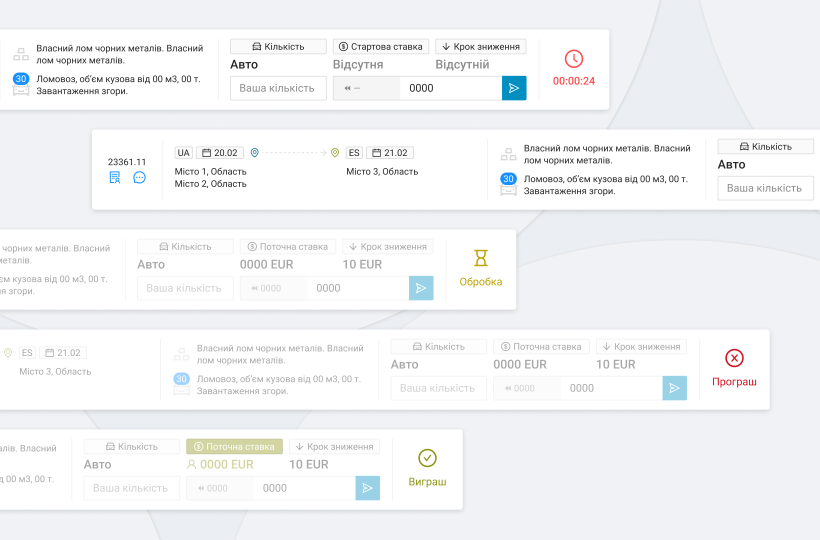Send the bid with the bright blue arrow button
The width and height of the screenshot is (820, 540).
(x=514, y=88)
